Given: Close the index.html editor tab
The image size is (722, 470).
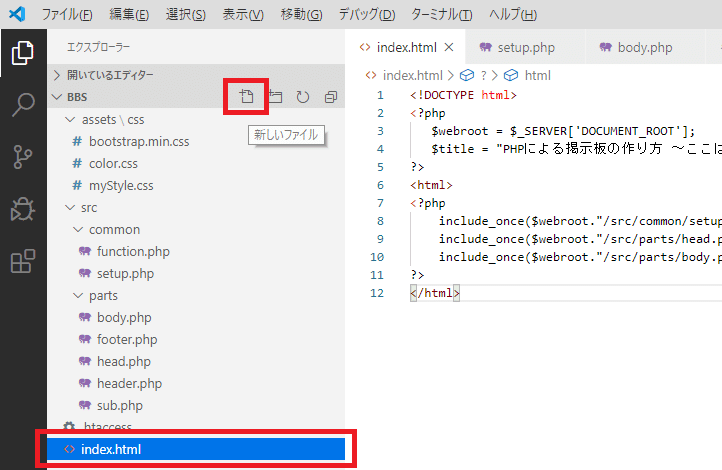Looking at the screenshot, I should 449,47.
